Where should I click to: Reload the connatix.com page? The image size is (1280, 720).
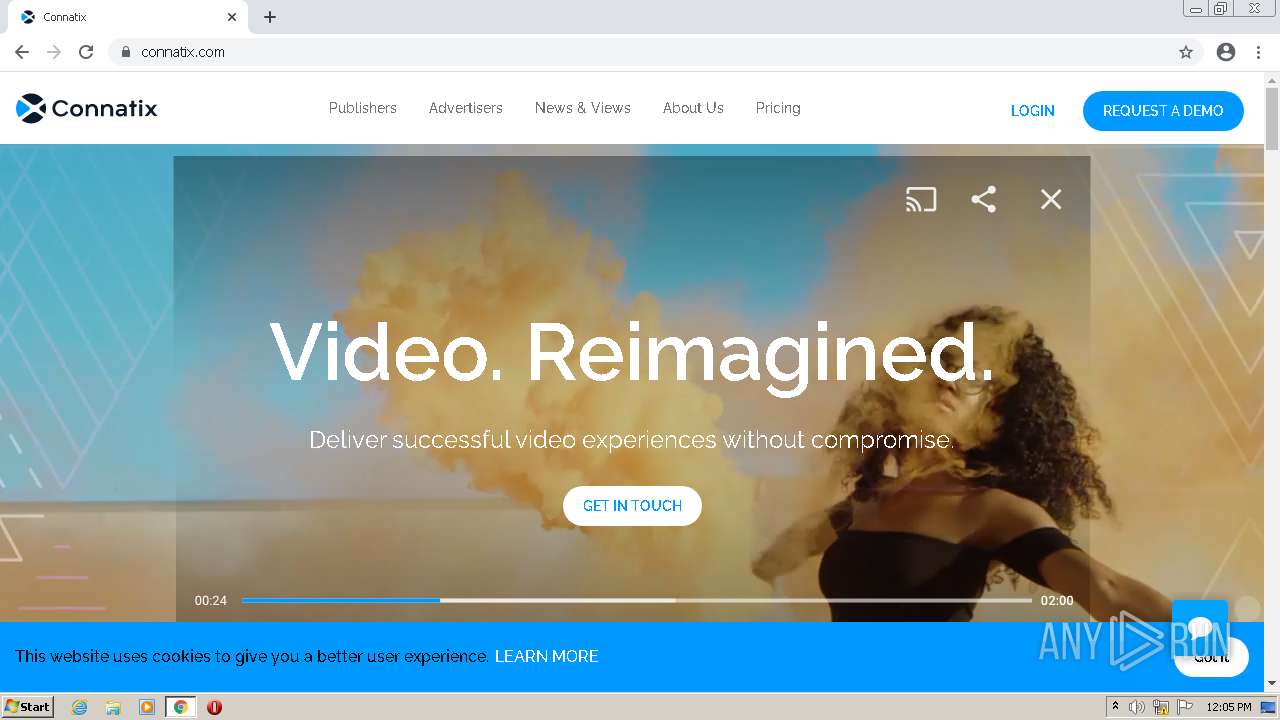pyautogui.click(x=86, y=52)
